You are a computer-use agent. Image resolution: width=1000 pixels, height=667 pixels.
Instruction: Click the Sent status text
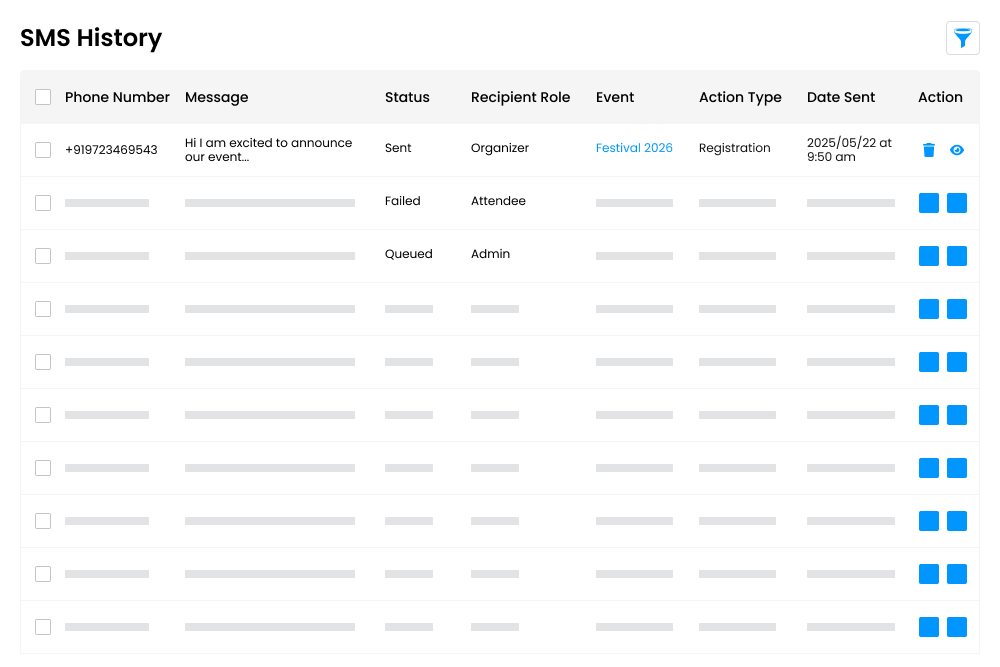coord(398,147)
